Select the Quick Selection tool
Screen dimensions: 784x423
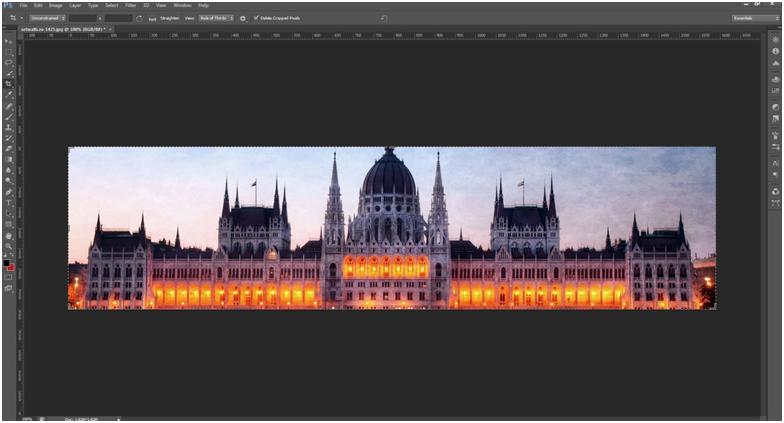[8, 73]
